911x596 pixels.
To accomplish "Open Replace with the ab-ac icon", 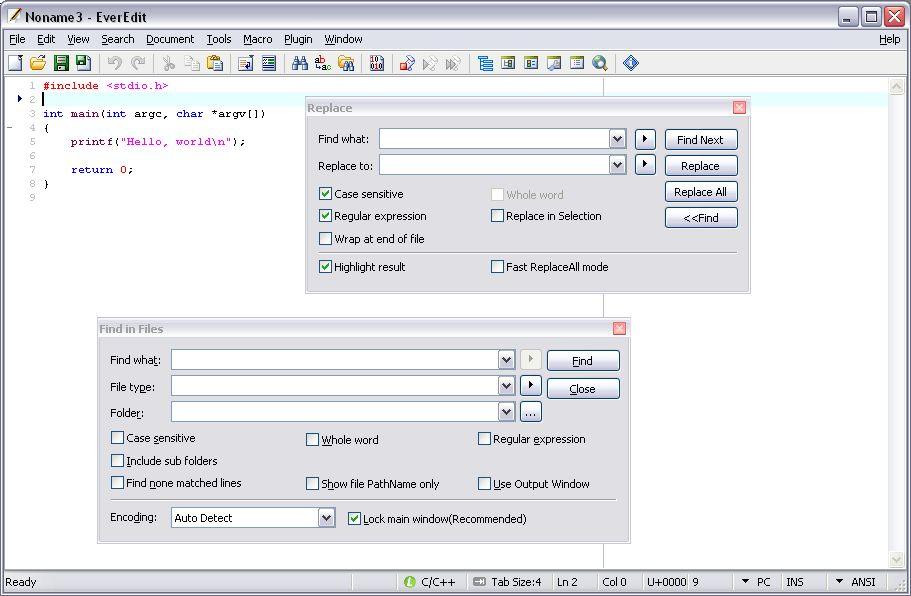I will pyautogui.click(x=322, y=63).
